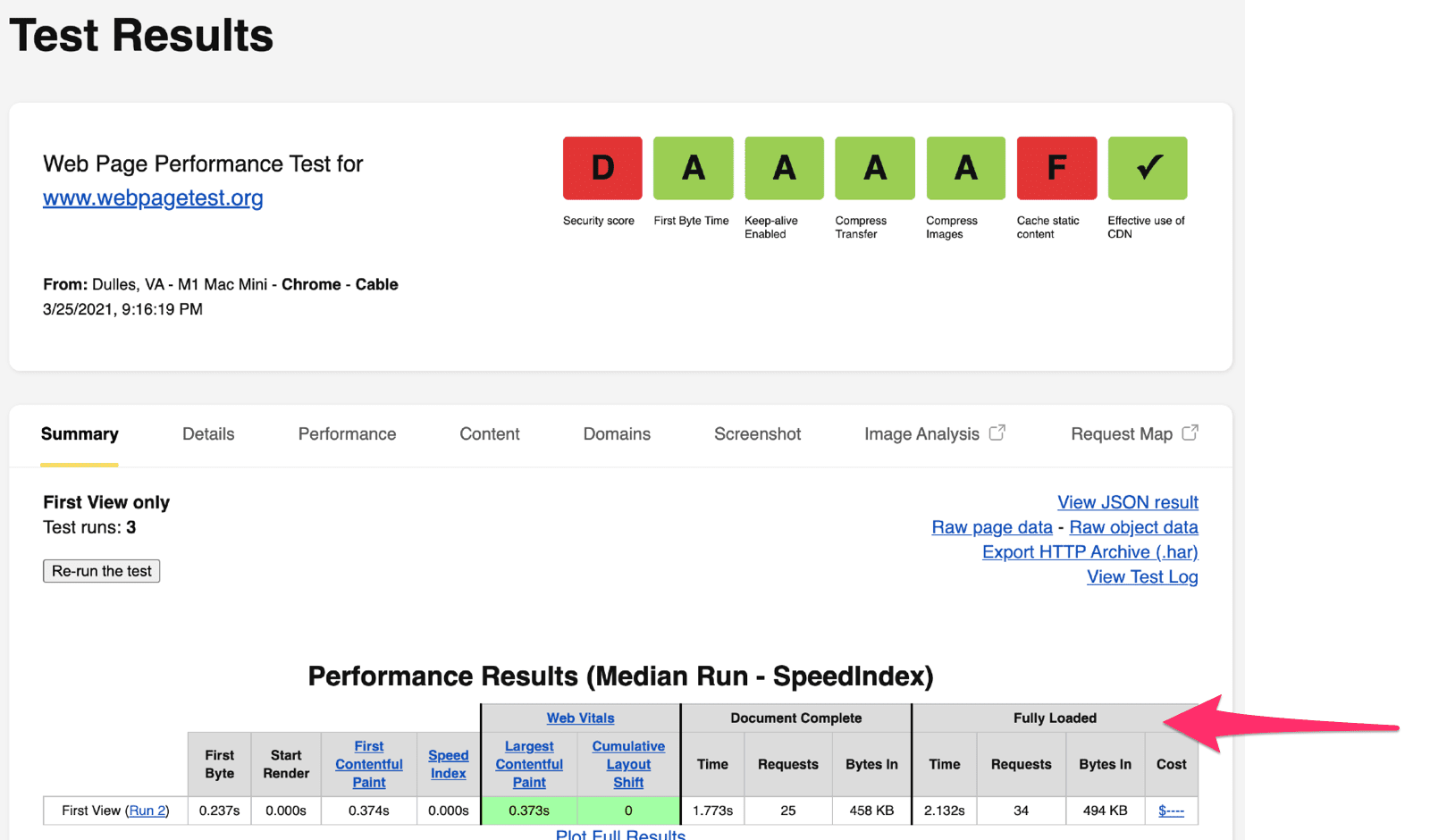Click Speed Index column link
This screenshot has width=1430, height=840.
[448, 764]
